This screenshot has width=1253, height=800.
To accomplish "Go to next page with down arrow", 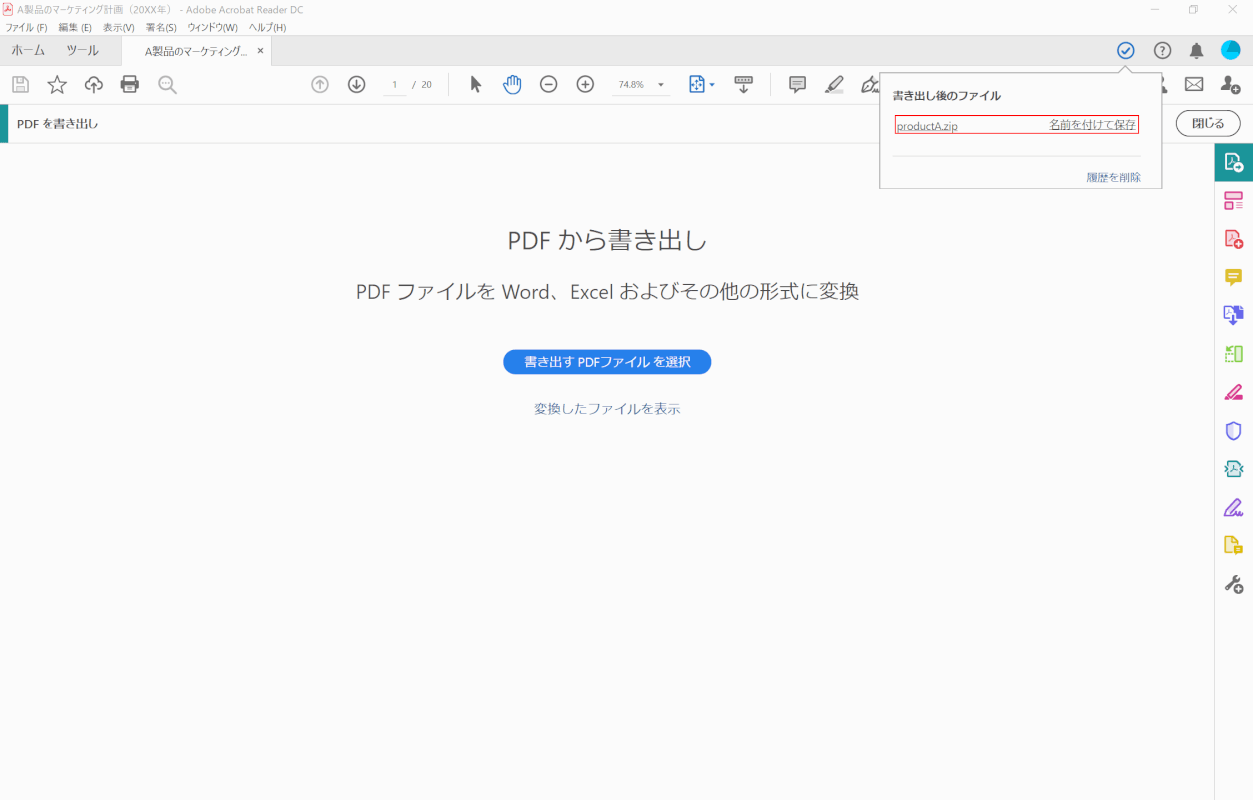I will 356,85.
